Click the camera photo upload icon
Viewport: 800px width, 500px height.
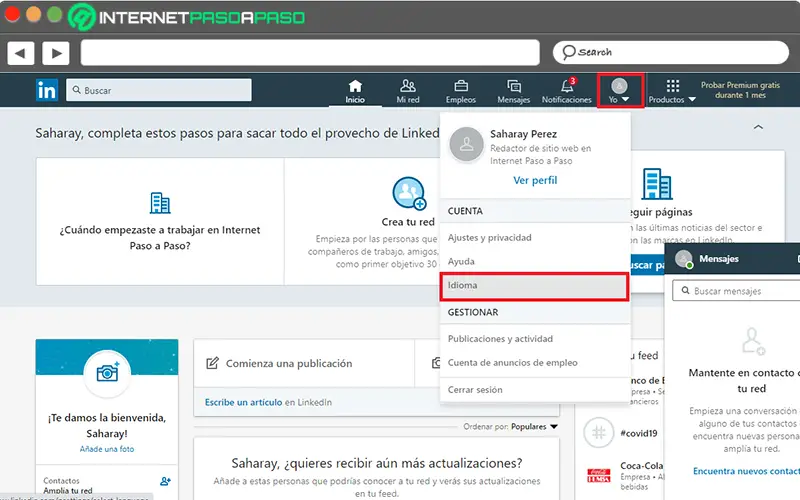pyautogui.click(x=107, y=373)
